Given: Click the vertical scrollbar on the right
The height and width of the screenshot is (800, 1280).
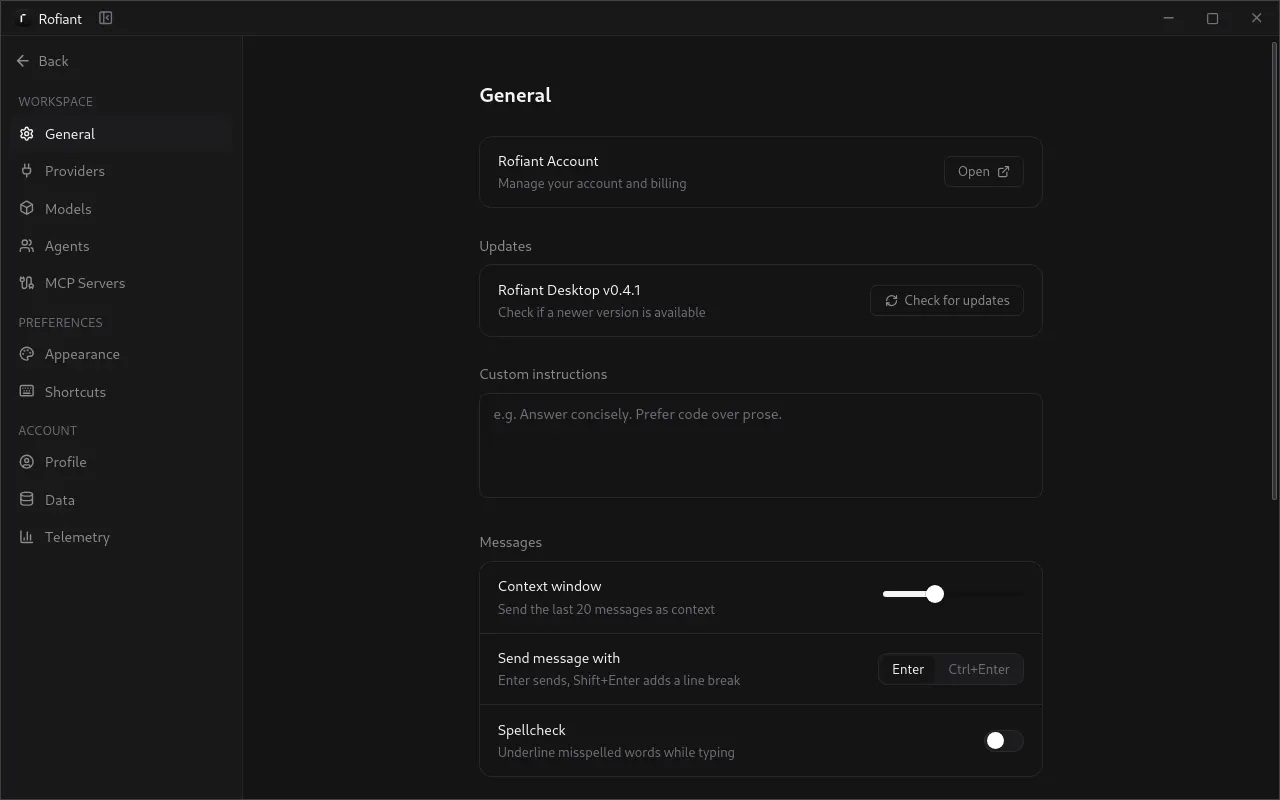Looking at the screenshot, I should pos(1274,270).
